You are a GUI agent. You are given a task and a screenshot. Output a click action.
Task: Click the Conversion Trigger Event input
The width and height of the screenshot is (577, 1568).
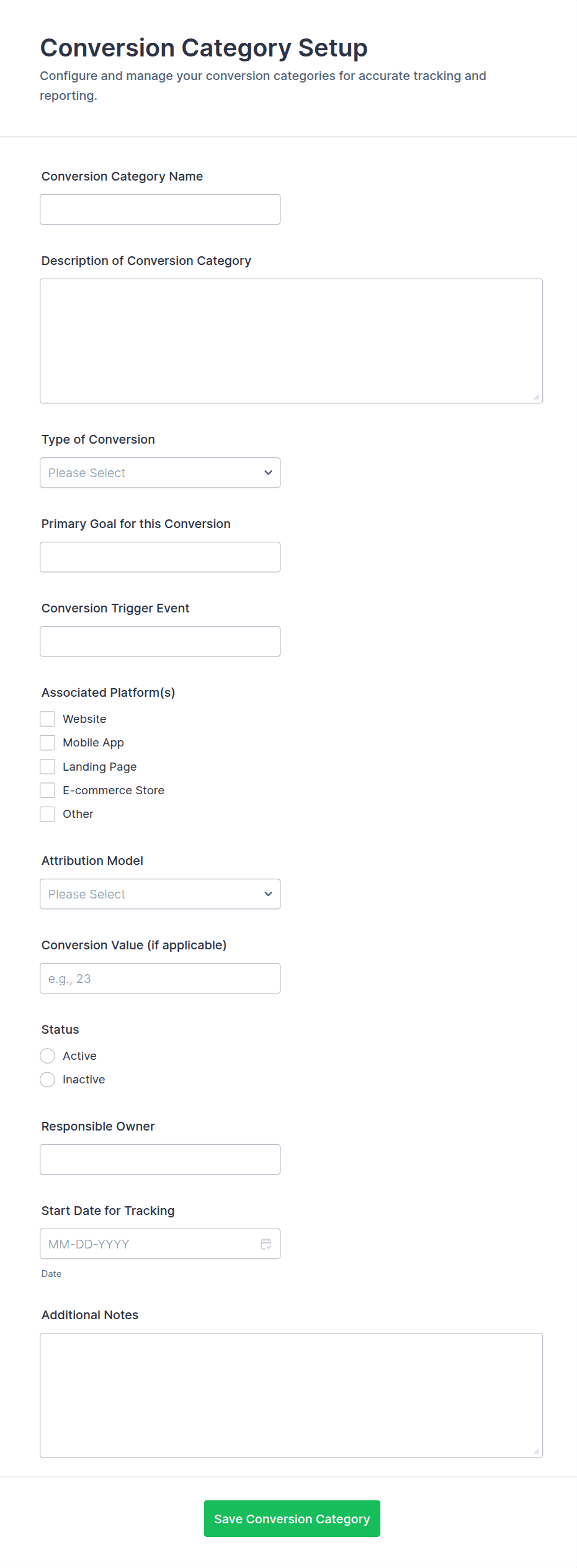(x=160, y=642)
